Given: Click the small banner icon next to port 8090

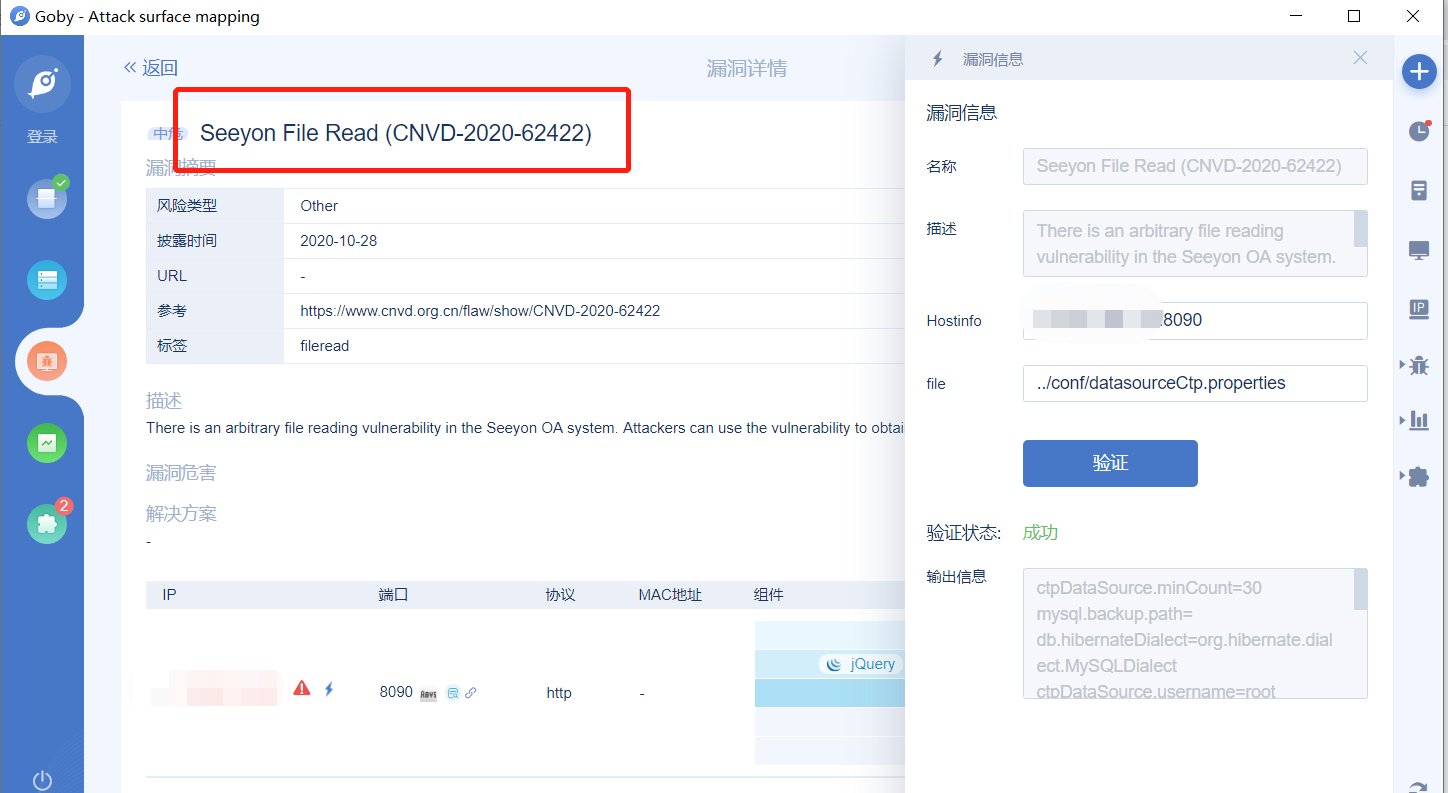Looking at the screenshot, I should pyautogui.click(x=428, y=693).
